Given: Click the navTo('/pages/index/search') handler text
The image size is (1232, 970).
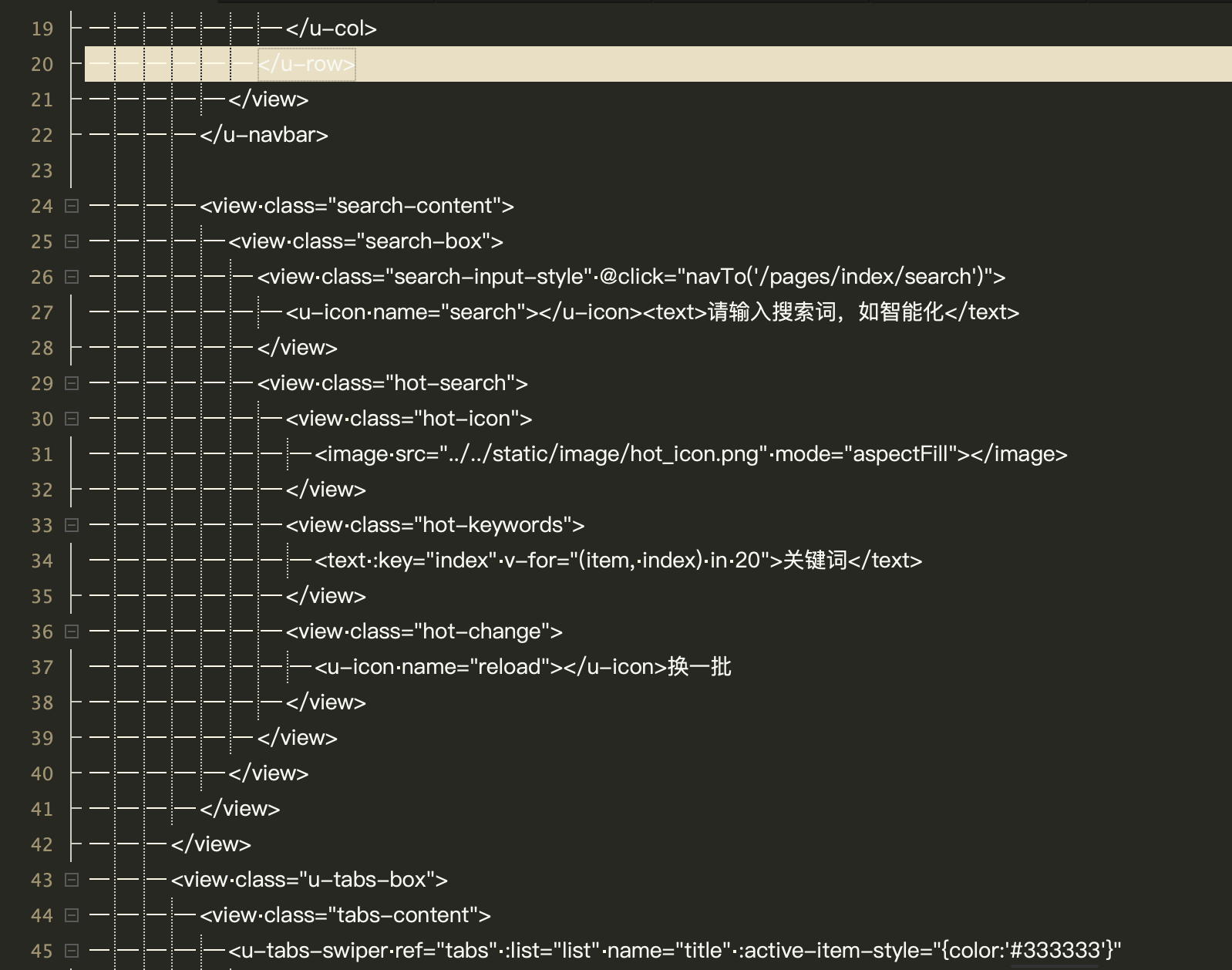Looking at the screenshot, I should (x=840, y=277).
